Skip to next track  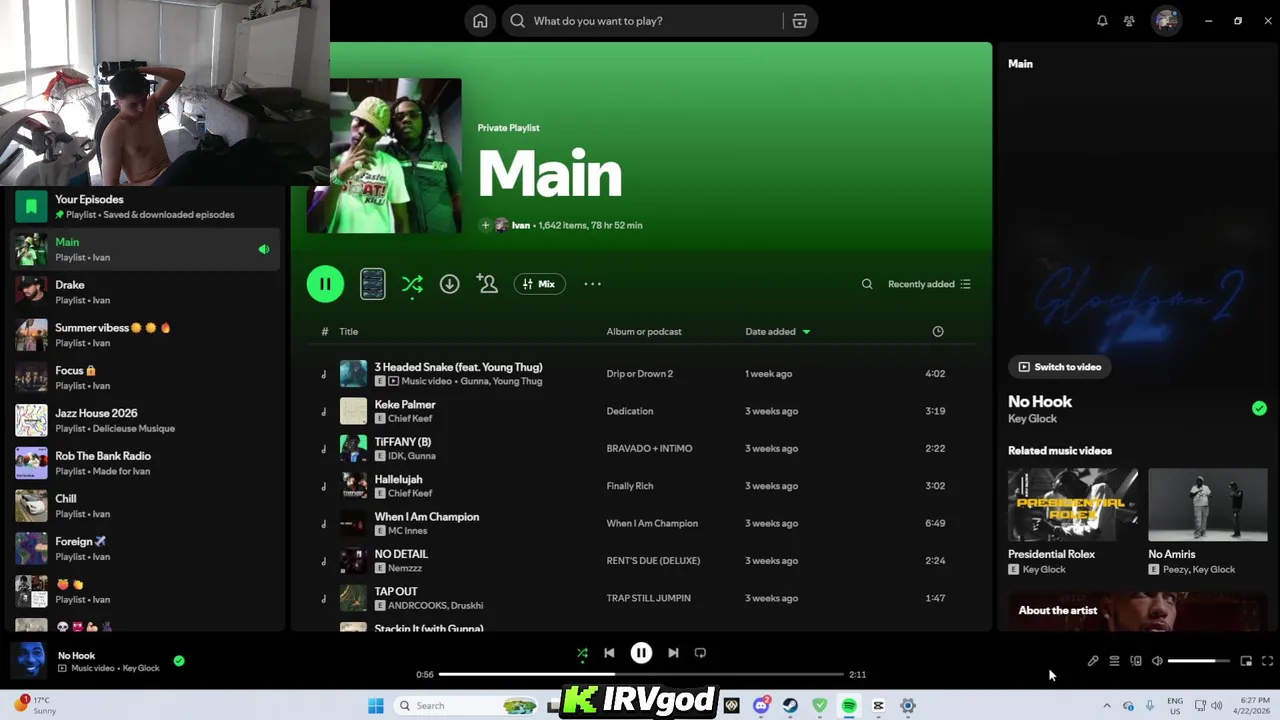pyautogui.click(x=673, y=653)
